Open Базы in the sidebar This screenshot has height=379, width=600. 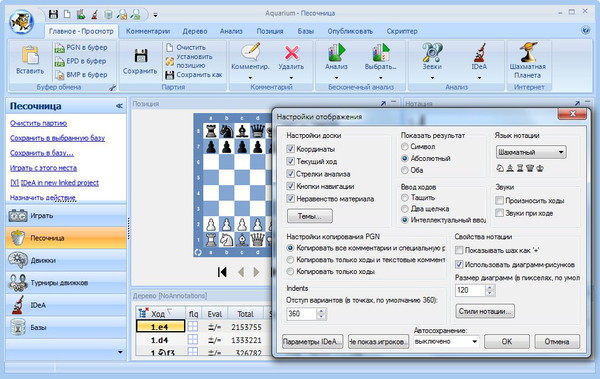66,328
